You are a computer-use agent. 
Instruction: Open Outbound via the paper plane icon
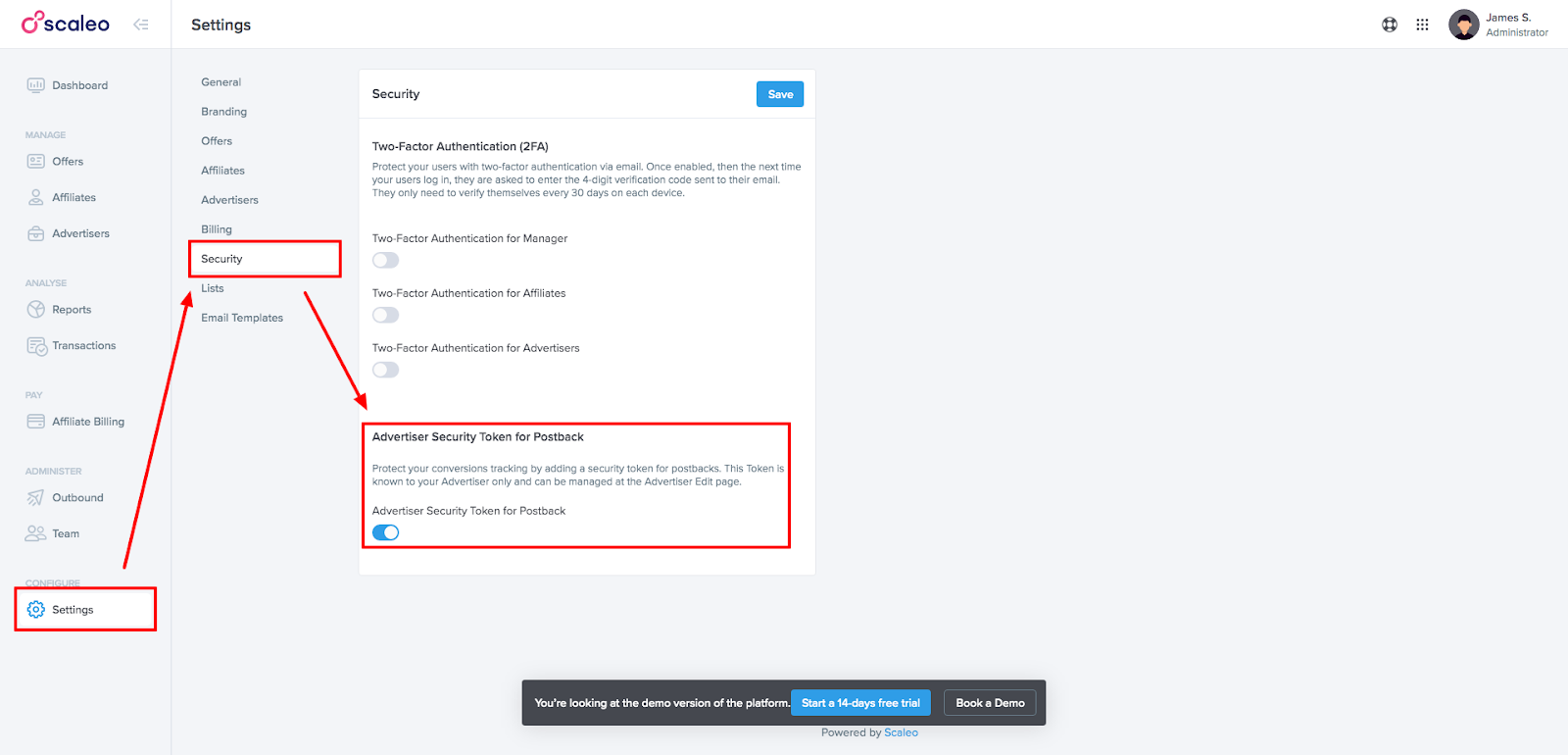[x=36, y=497]
